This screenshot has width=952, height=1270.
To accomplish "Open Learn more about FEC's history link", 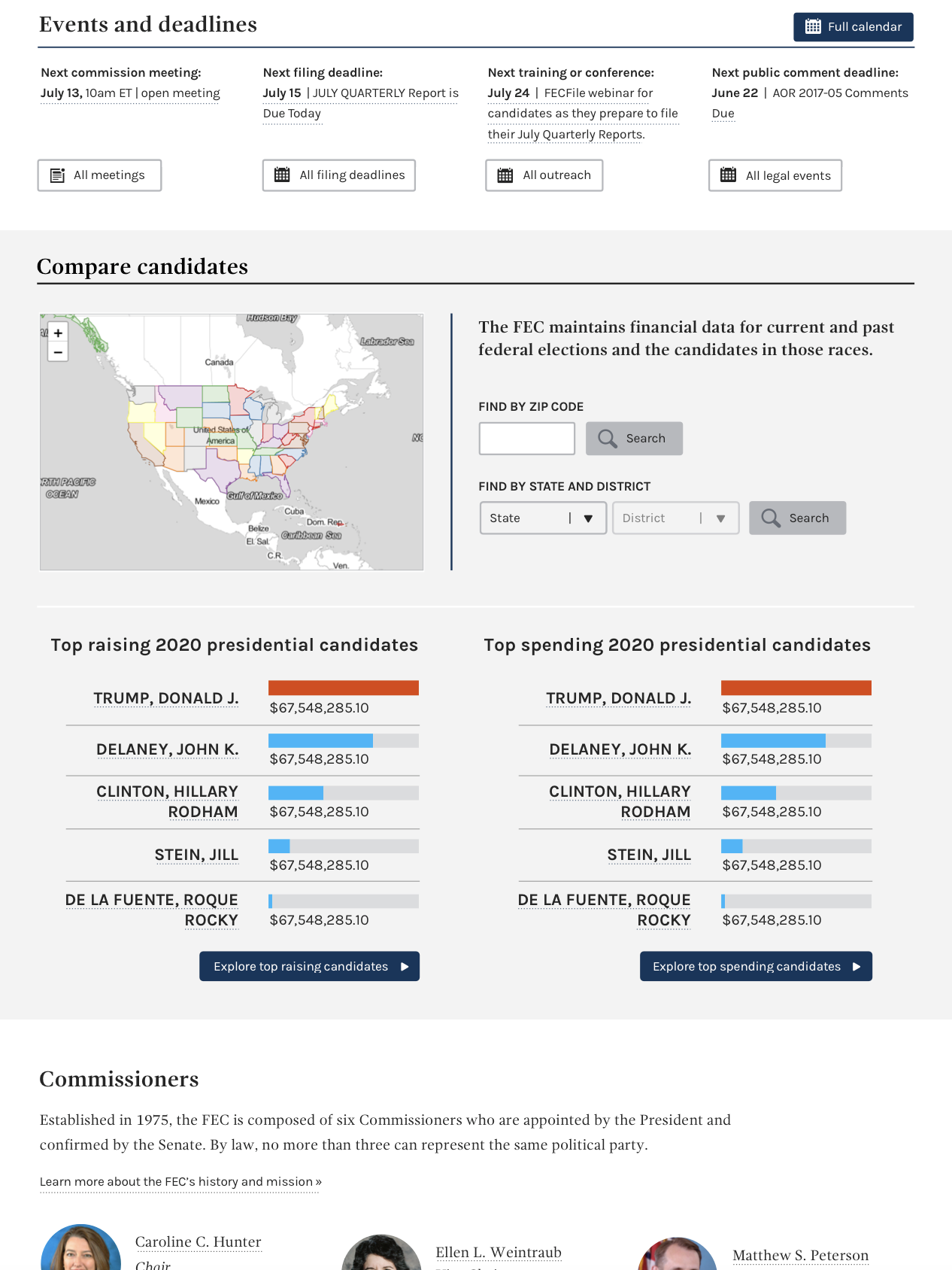I will click(x=180, y=1182).
